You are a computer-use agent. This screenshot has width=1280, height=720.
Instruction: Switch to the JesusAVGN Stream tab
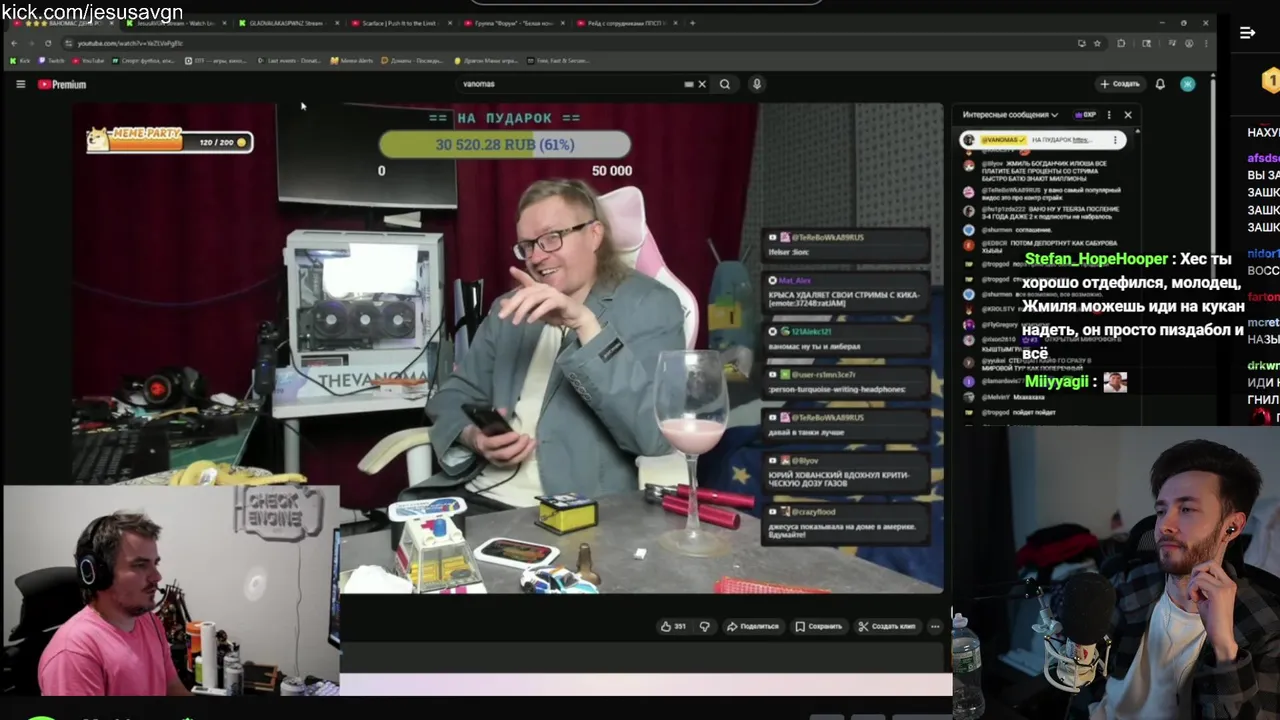pyautogui.click(x=175, y=22)
